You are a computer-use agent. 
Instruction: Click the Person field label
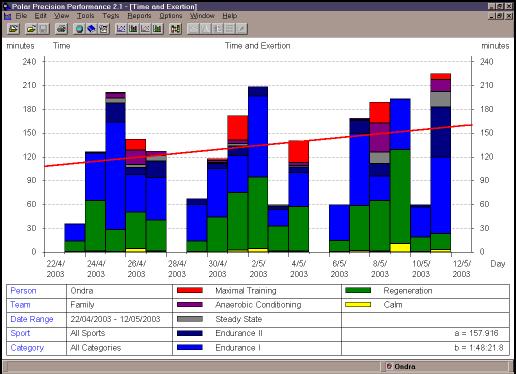click(23, 291)
